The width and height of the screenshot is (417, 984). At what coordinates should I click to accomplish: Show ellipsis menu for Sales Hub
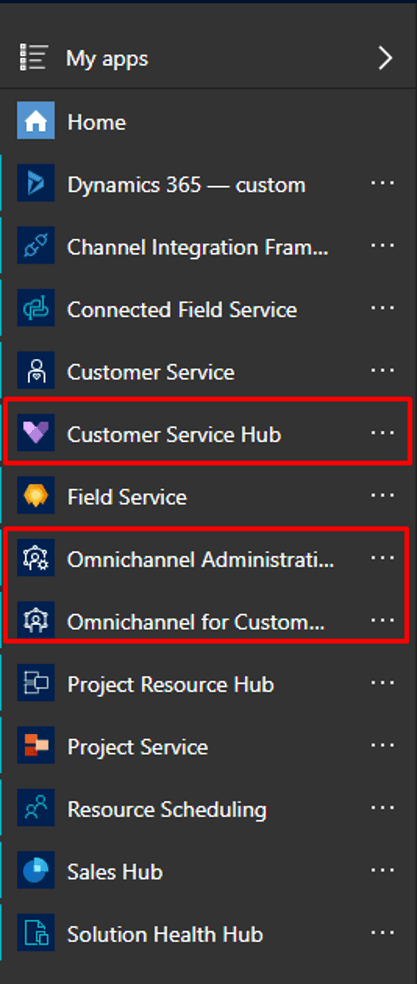pyautogui.click(x=382, y=870)
